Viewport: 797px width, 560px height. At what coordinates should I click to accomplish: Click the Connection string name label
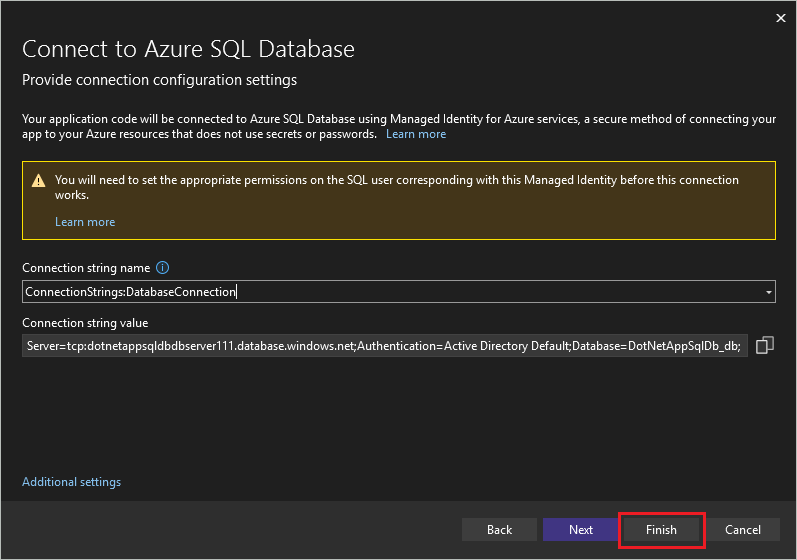(86, 268)
